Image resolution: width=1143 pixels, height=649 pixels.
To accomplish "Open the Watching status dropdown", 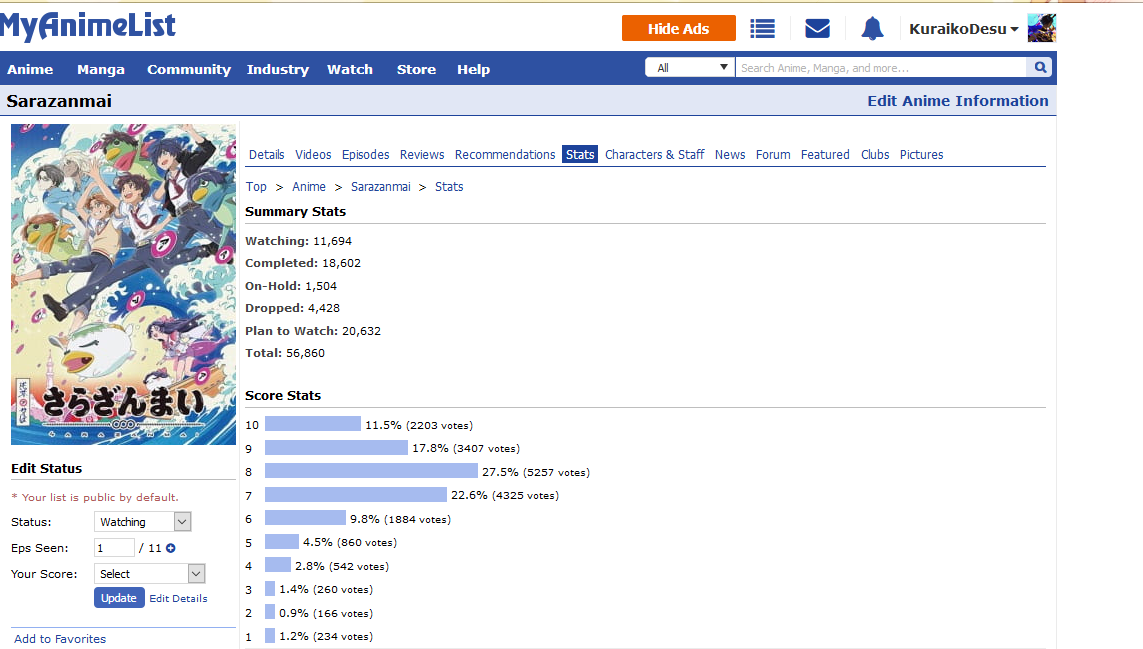I will click(142, 522).
